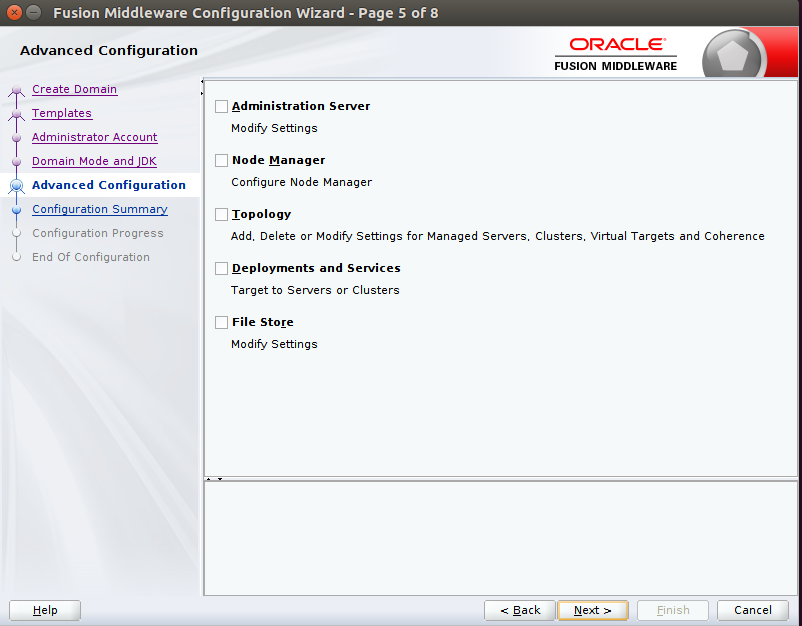Click the Topology description about Managed Servers
This screenshot has width=802, height=626.
[x=498, y=236]
